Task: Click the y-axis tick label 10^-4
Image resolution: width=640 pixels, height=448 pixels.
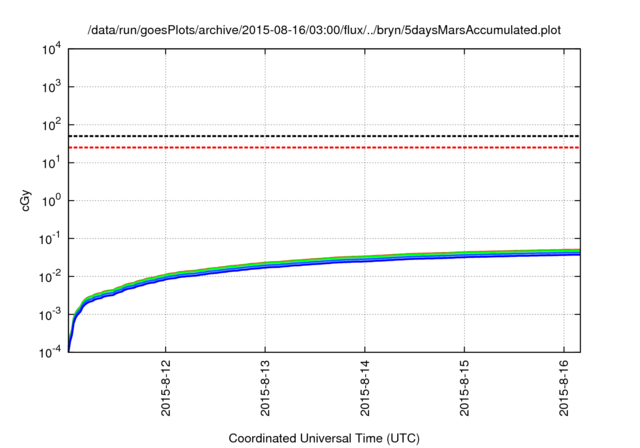Action: coord(49,352)
